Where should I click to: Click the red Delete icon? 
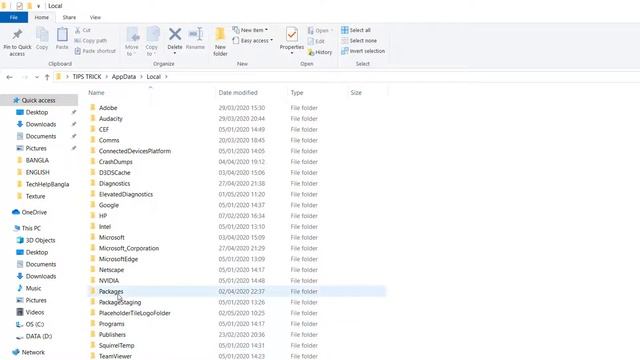175,34
